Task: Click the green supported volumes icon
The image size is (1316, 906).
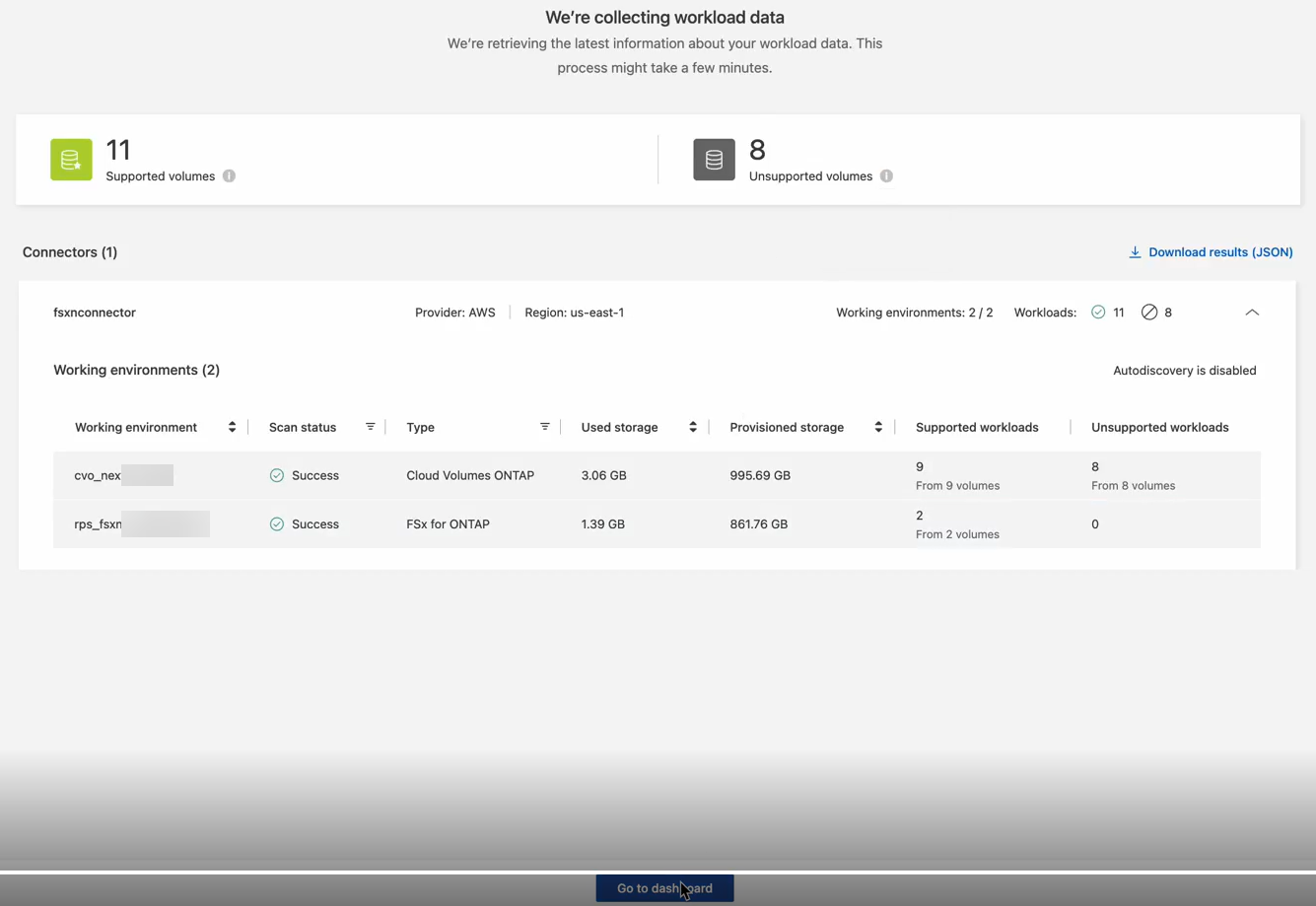Action: click(x=71, y=160)
